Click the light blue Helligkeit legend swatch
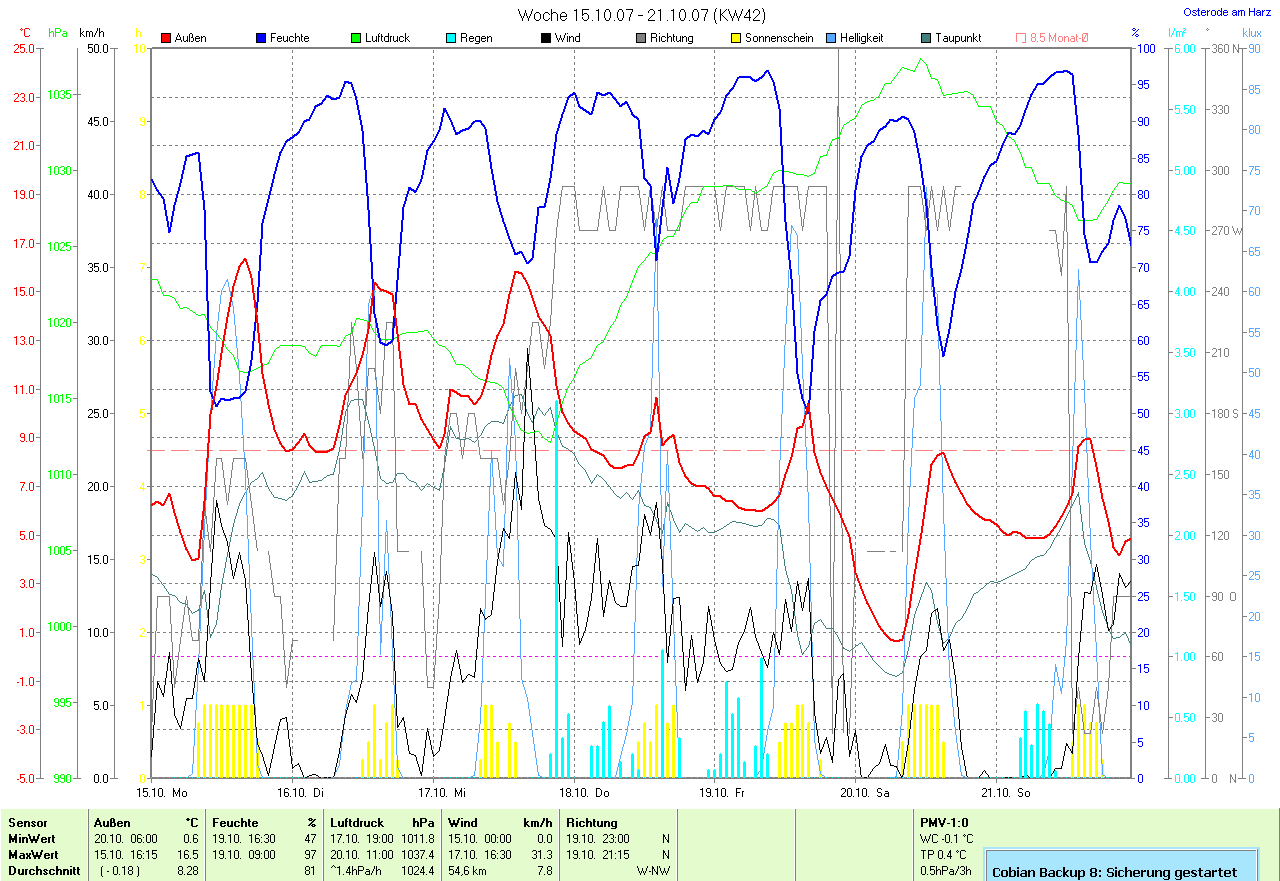 tap(831, 38)
